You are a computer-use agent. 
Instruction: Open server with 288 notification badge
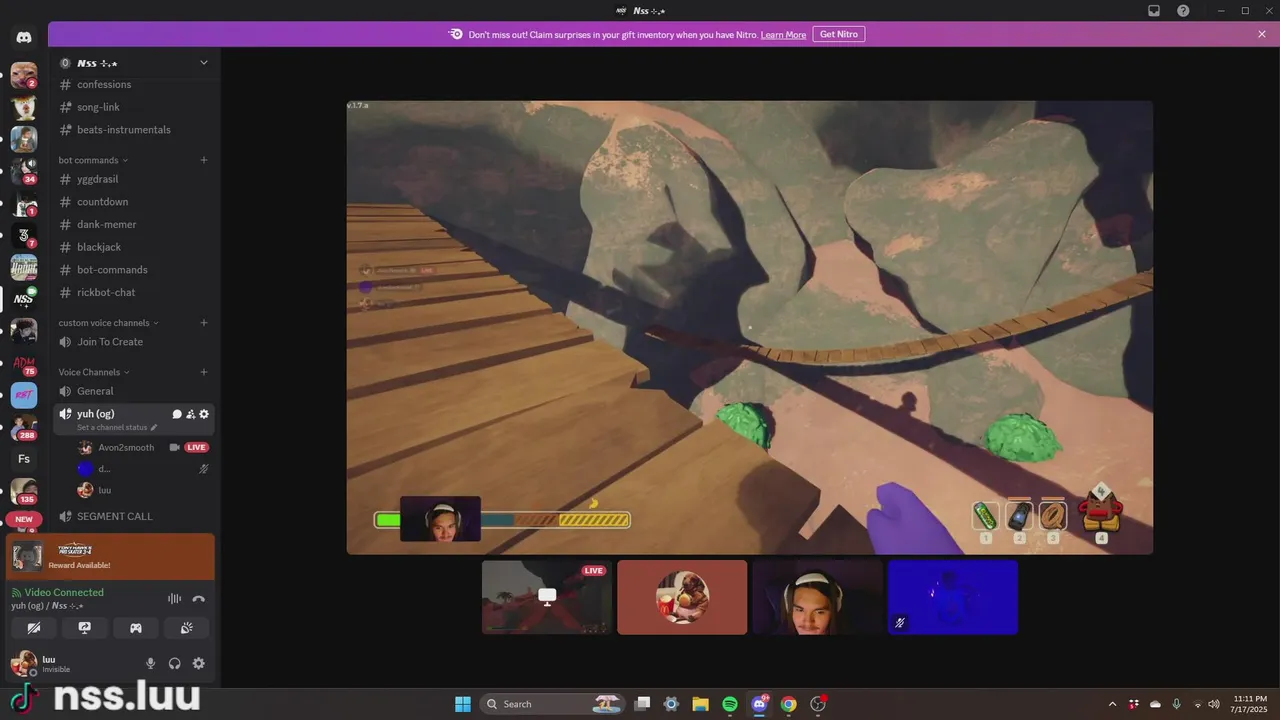(24, 427)
